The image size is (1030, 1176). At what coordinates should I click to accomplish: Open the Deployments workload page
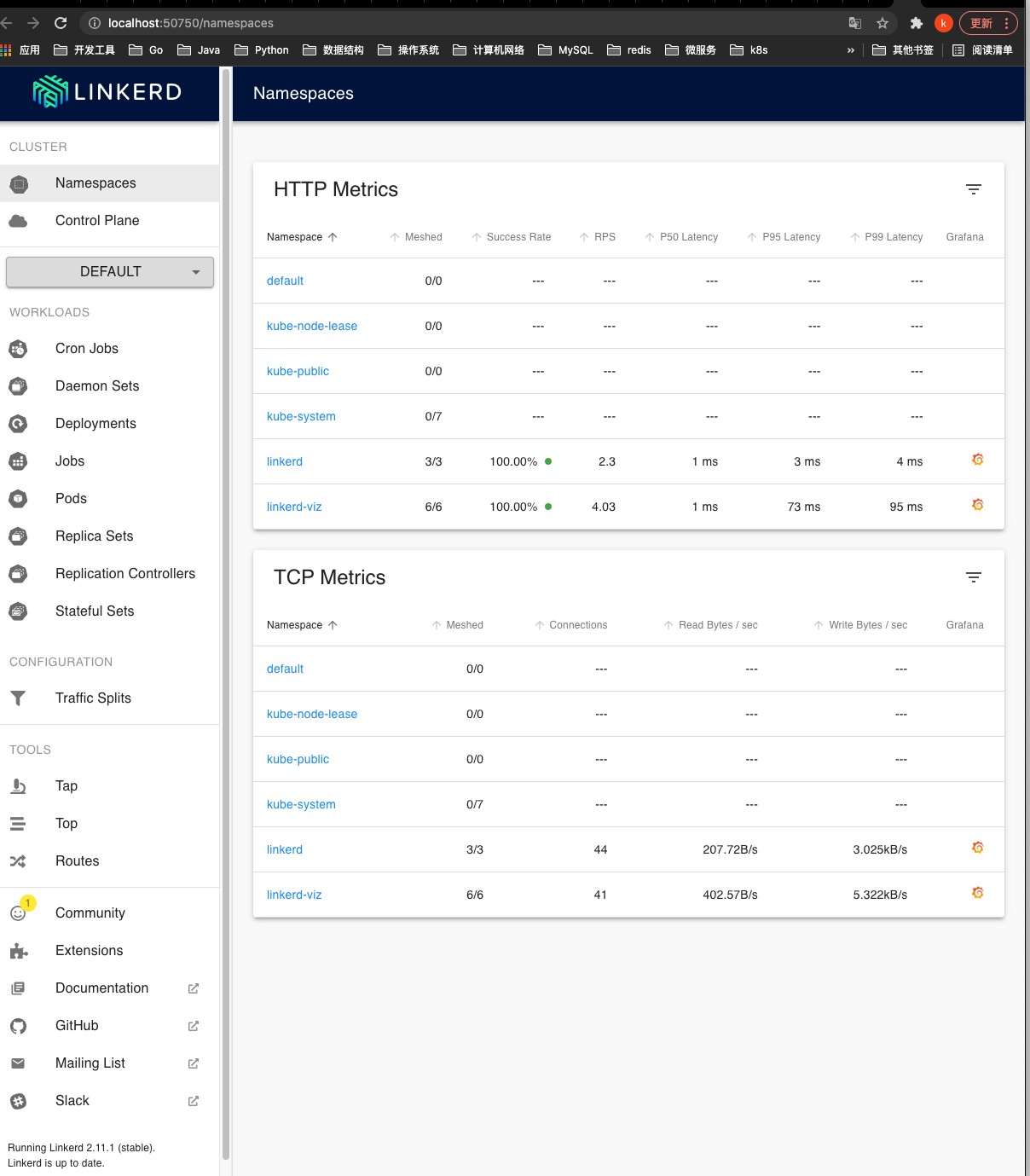109,424
